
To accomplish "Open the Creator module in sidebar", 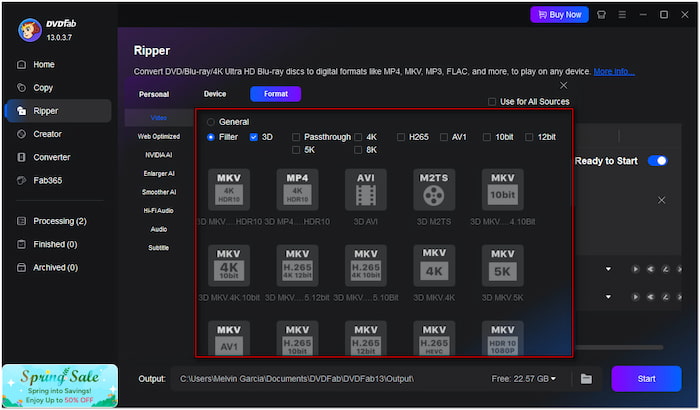I will pyautogui.click(x=58, y=134).
